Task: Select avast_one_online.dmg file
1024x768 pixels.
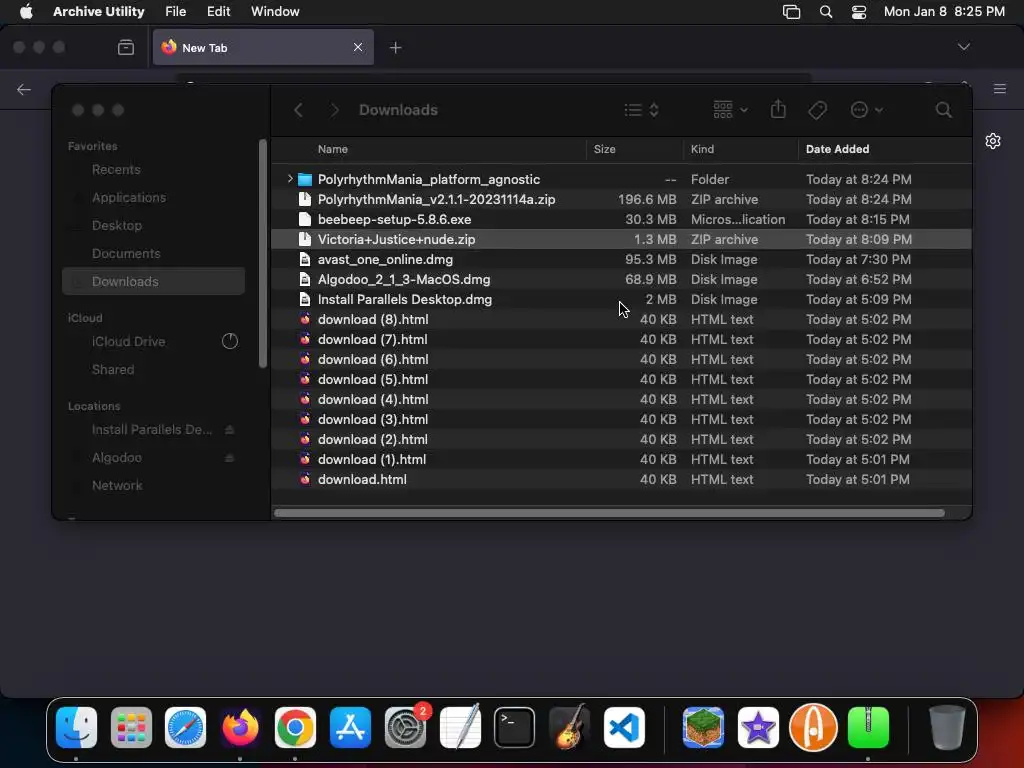Action: (x=621, y=259)
